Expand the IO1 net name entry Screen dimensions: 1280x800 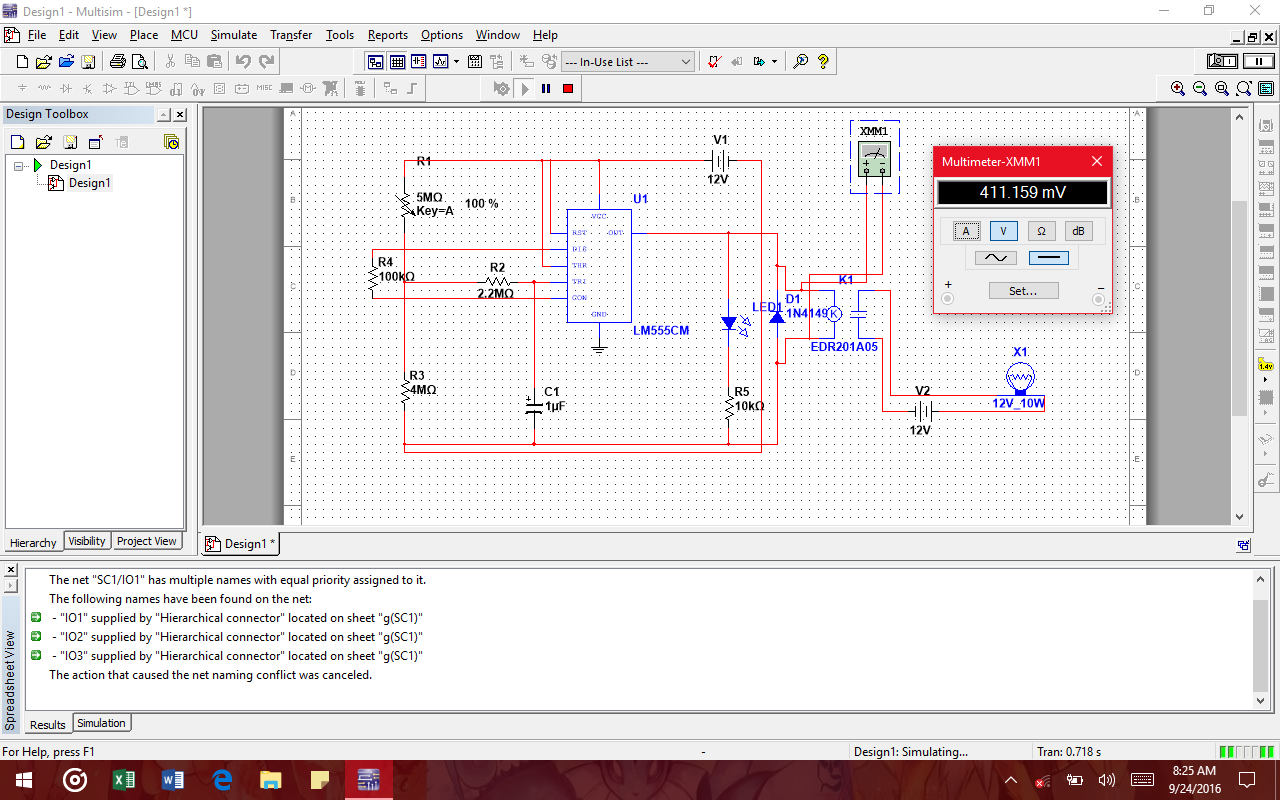[x=36, y=618]
